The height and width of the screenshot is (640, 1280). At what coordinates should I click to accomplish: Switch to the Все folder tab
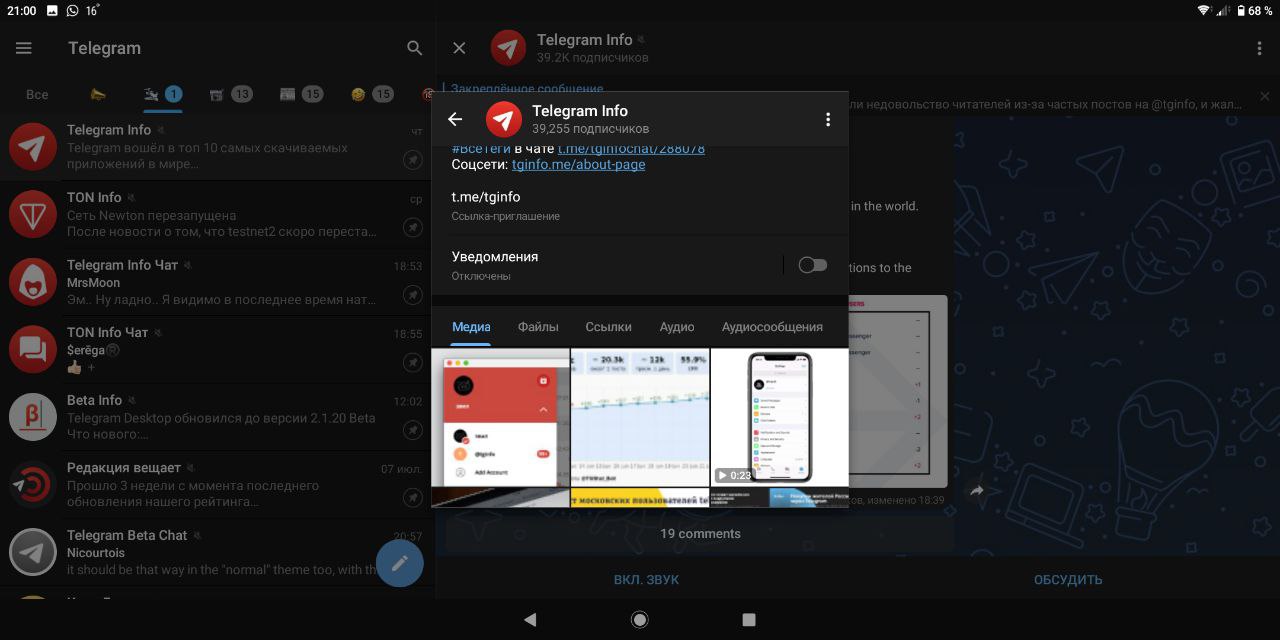coord(37,94)
